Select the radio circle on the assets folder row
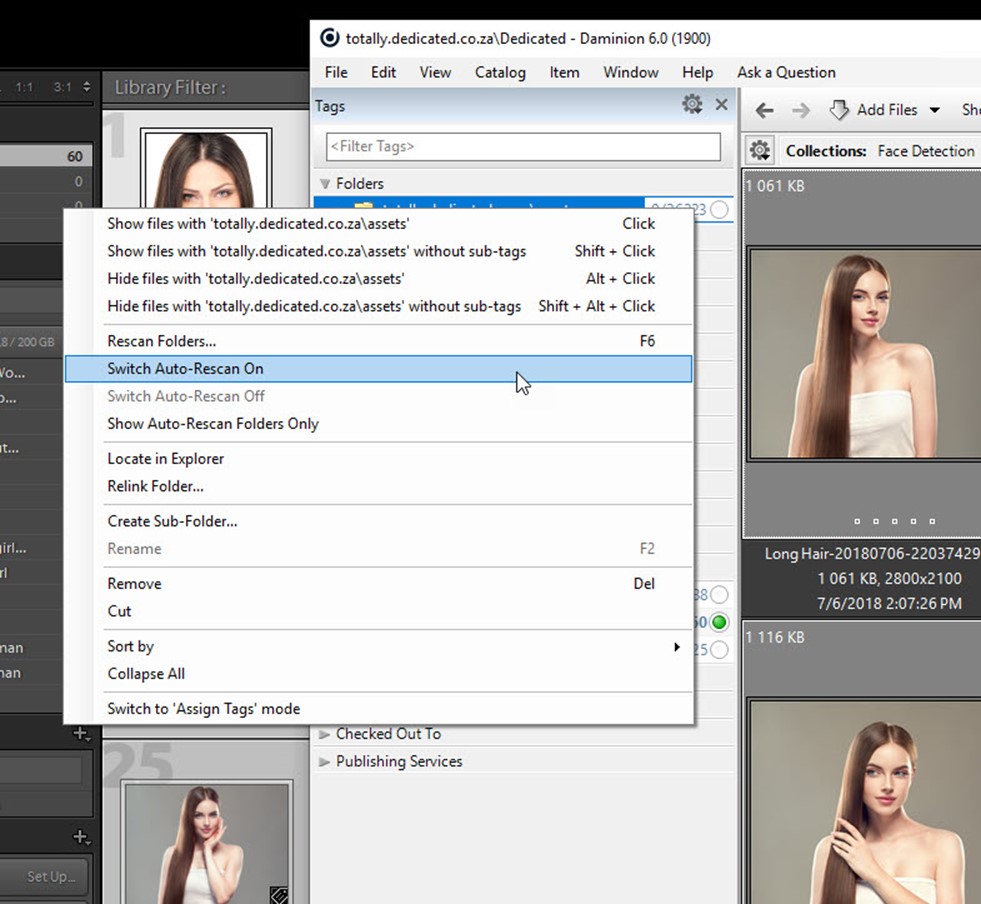The image size is (981, 904). pos(719,209)
